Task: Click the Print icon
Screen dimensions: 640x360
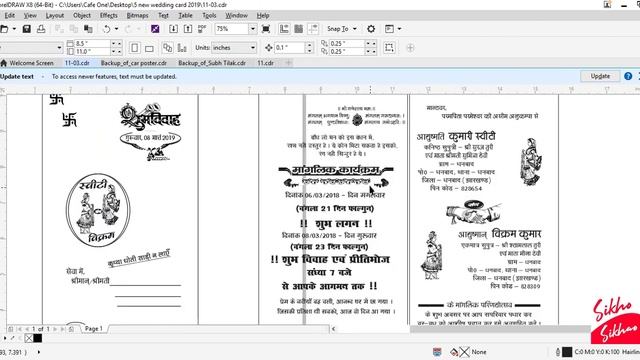Action: click(x=41, y=29)
